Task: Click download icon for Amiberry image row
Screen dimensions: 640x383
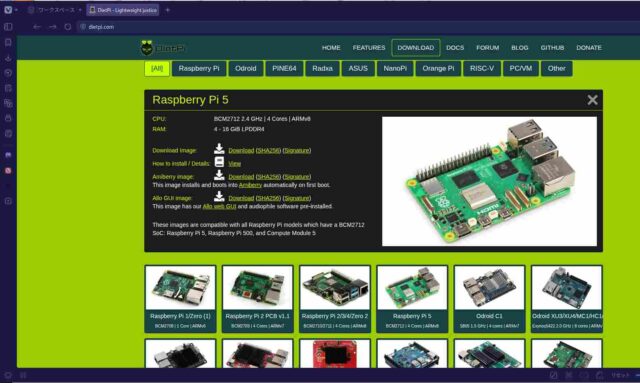Action: [219, 175]
